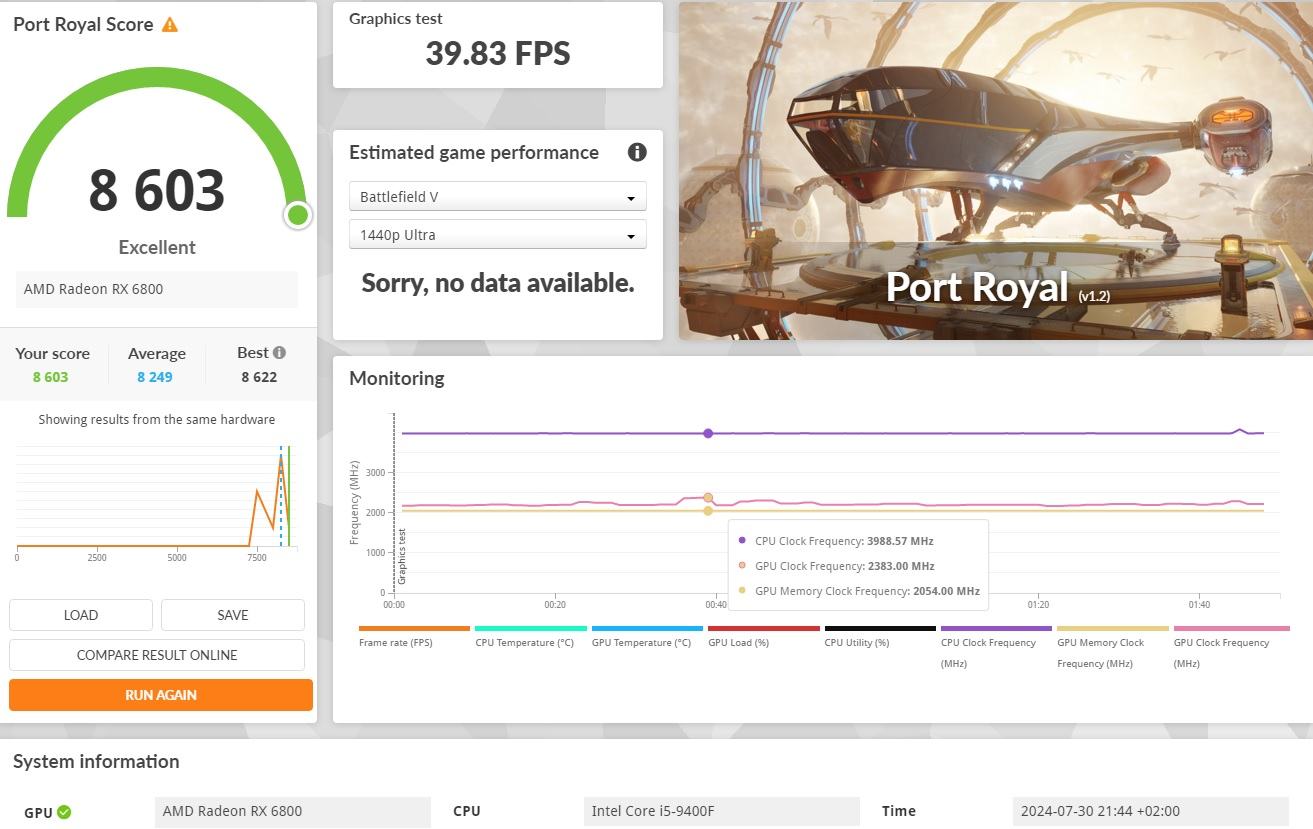The width and height of the screenshot is (1313, 829).
Task: Click the AMD Radeon RX 6800 field under score
Action: pyautogui.click(x=157, y=289)
